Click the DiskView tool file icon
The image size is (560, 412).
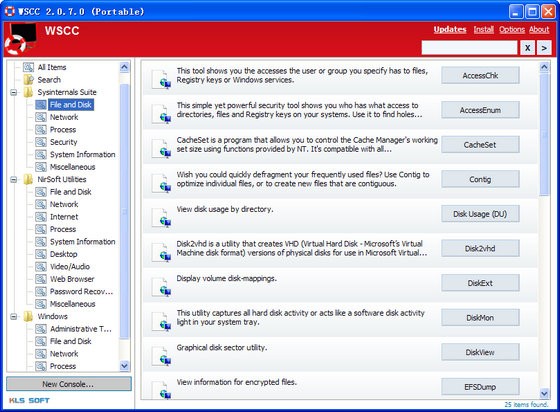pyautogui.click(x=161, y=356)
